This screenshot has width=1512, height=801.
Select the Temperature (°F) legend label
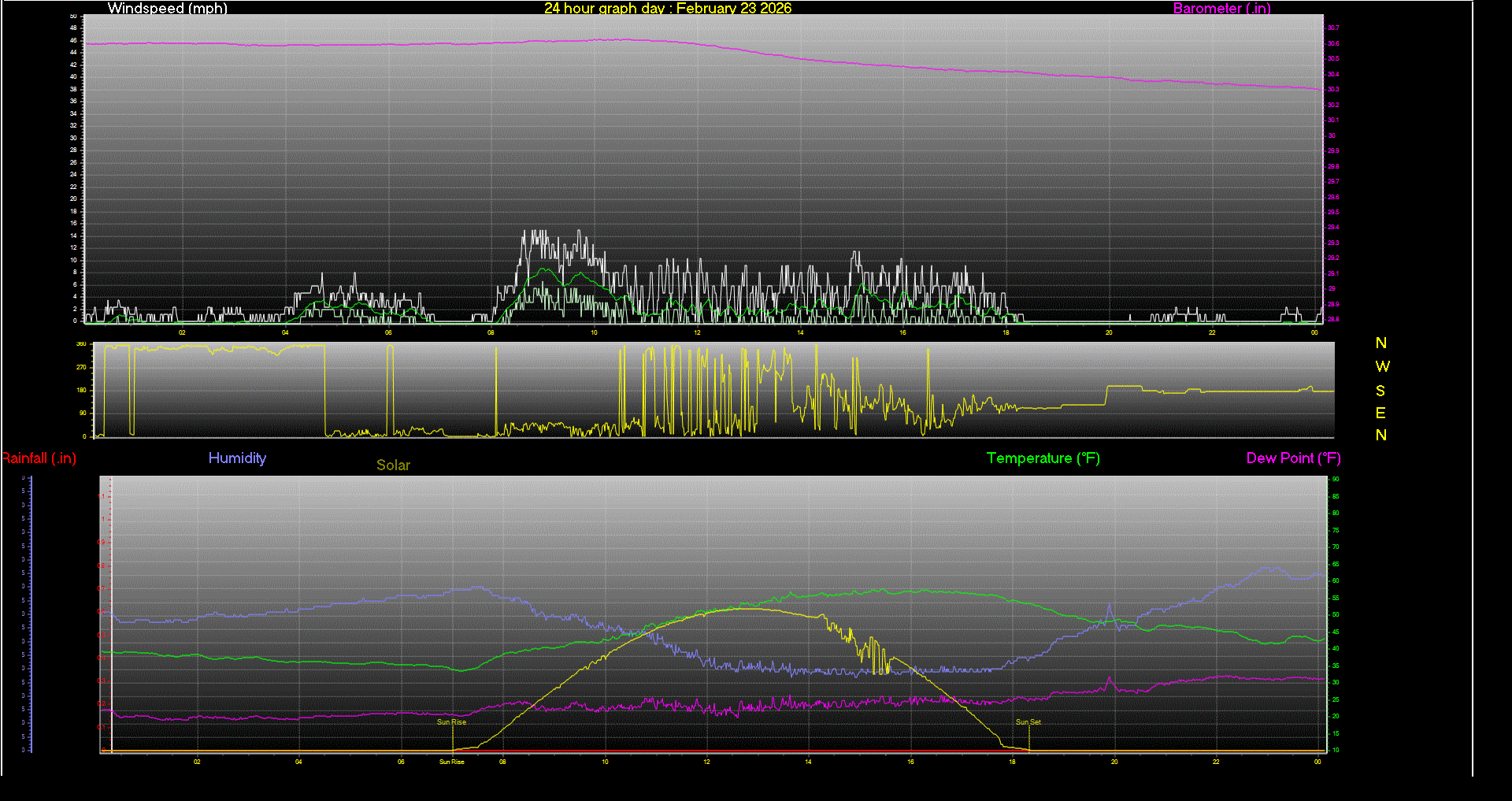pyautogui.click(x=1043, y=458)
